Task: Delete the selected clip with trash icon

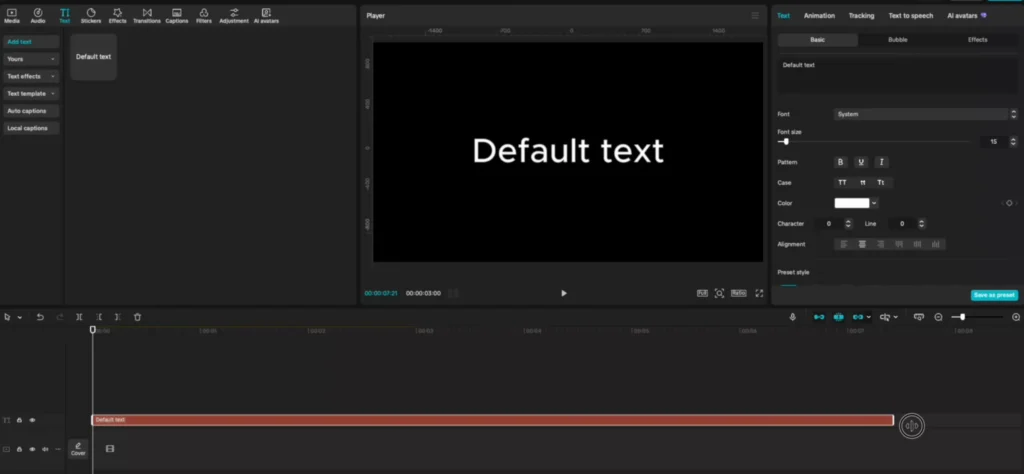Action: pyautogui.click(x=137, y=317)
